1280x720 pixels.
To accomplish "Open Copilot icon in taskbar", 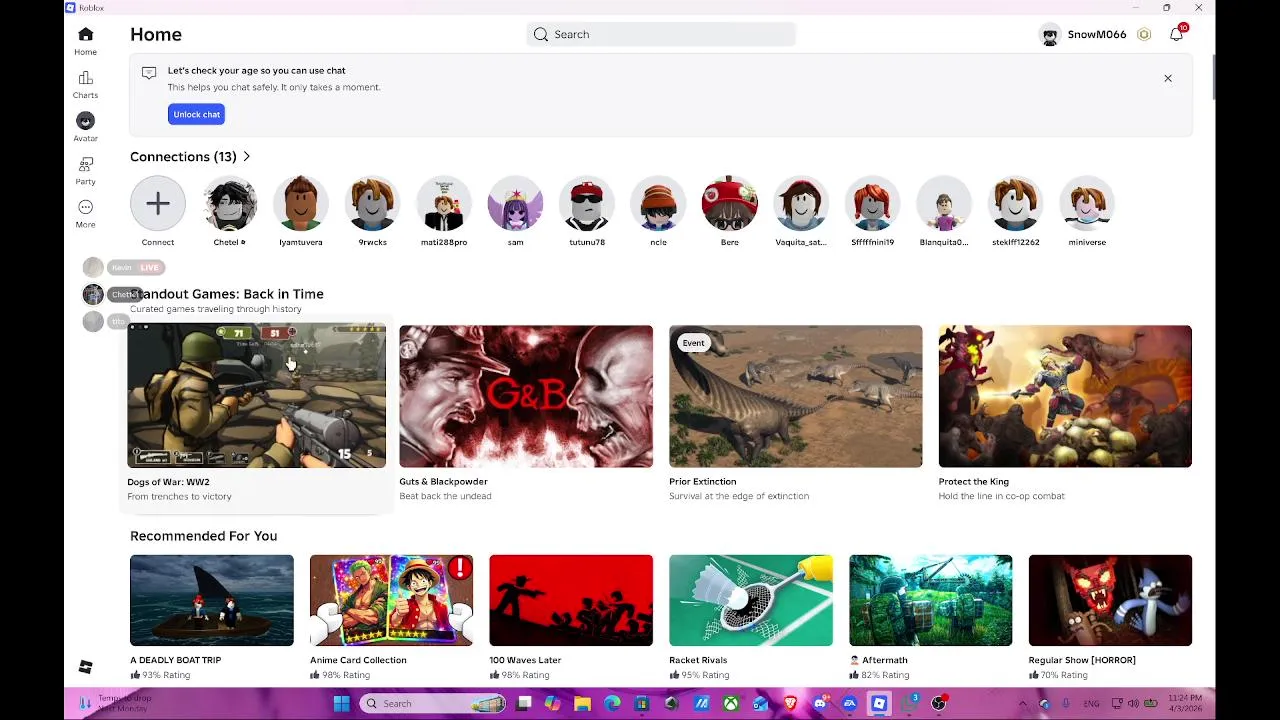I will coord(552,703).
